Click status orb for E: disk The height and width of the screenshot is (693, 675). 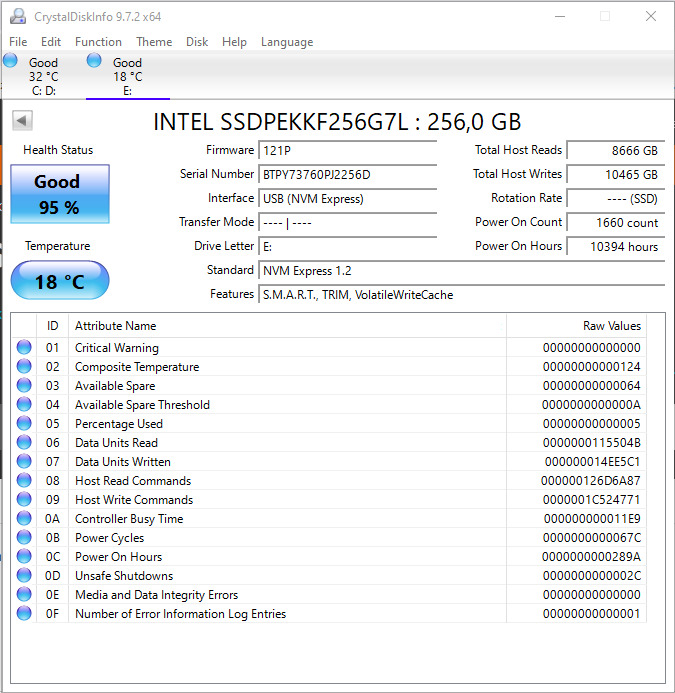94,60
